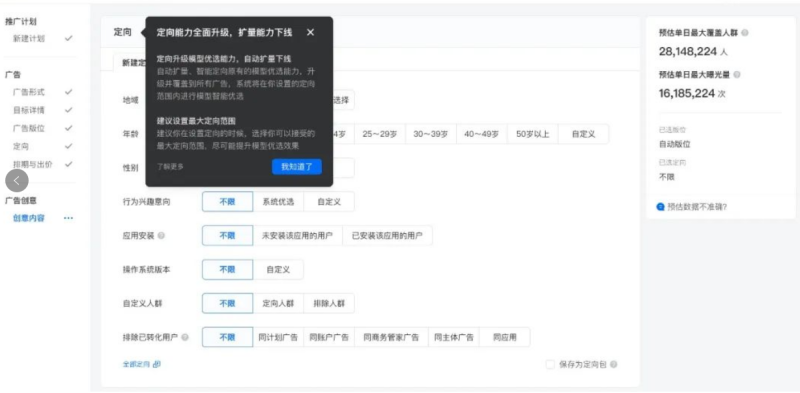Select 不限 for 排除已转化用户
This screenshot has width=800, height=393.
pyautogui.click(x=228, y=337)
